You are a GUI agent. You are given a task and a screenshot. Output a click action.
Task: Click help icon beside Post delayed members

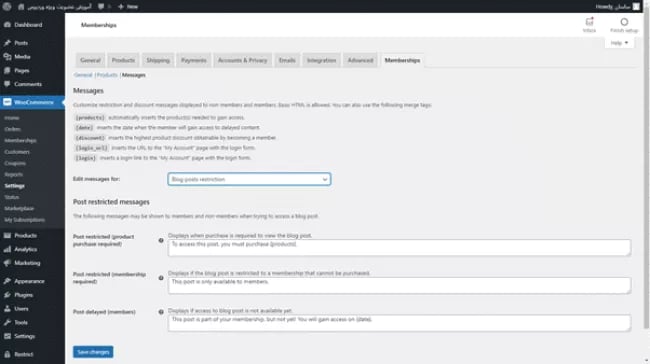pyautogui.click(x=161, y=312)
